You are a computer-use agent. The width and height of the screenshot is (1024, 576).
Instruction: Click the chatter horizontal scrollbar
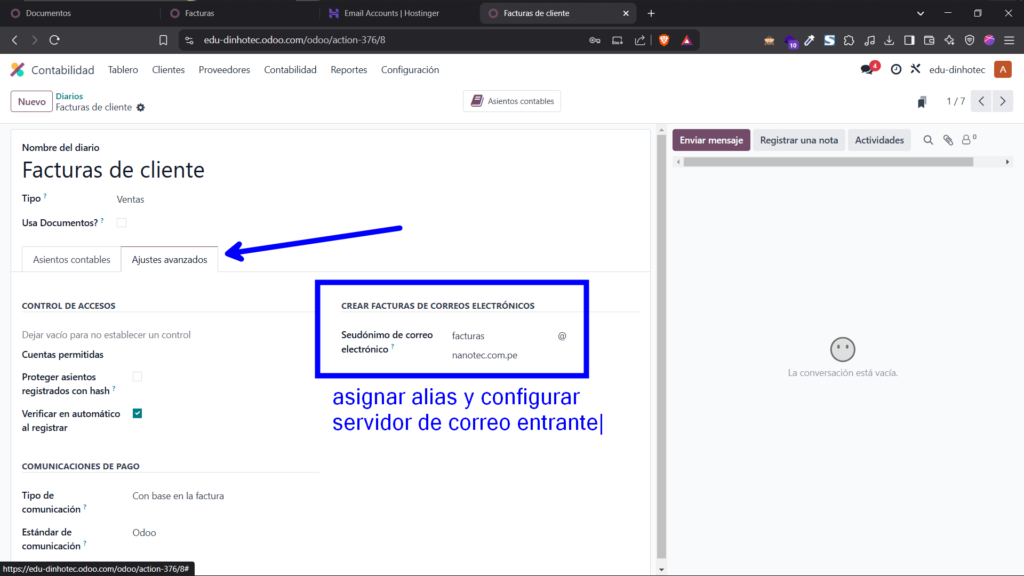coord(828,162)
